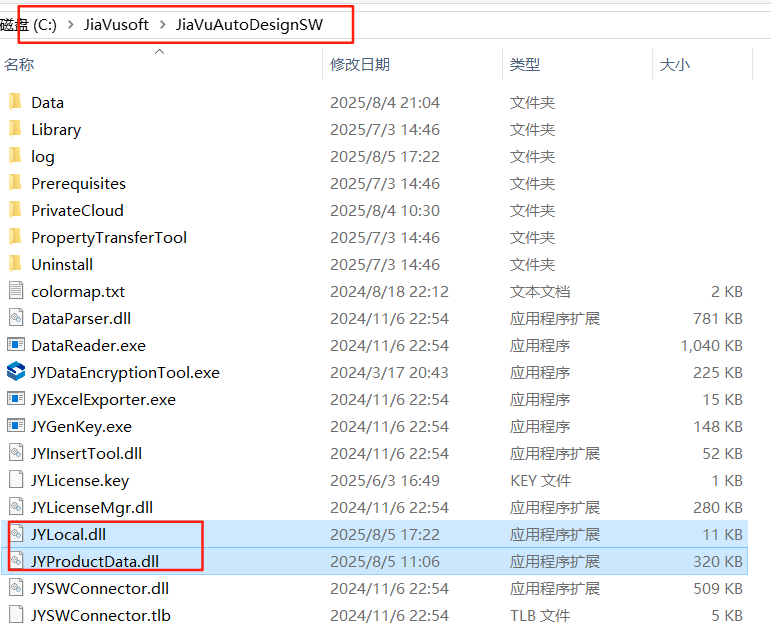The image size is (771, 625).
Task: Sort files by the 类型 column header
Action: point(525,64)
